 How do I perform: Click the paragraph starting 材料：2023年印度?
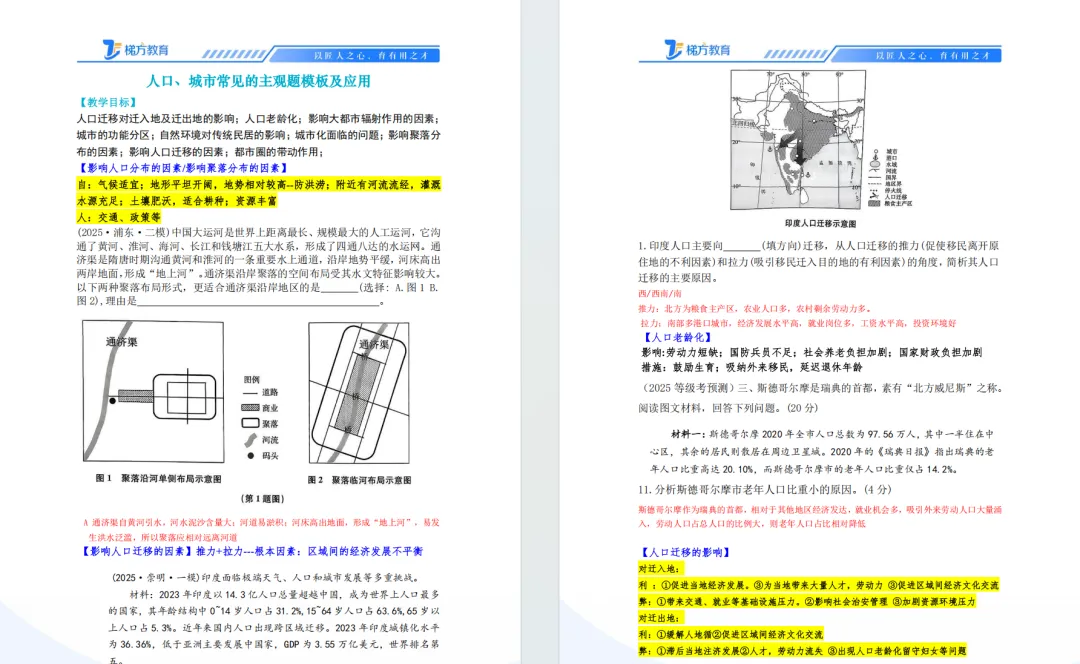click(x=274, y=627)
